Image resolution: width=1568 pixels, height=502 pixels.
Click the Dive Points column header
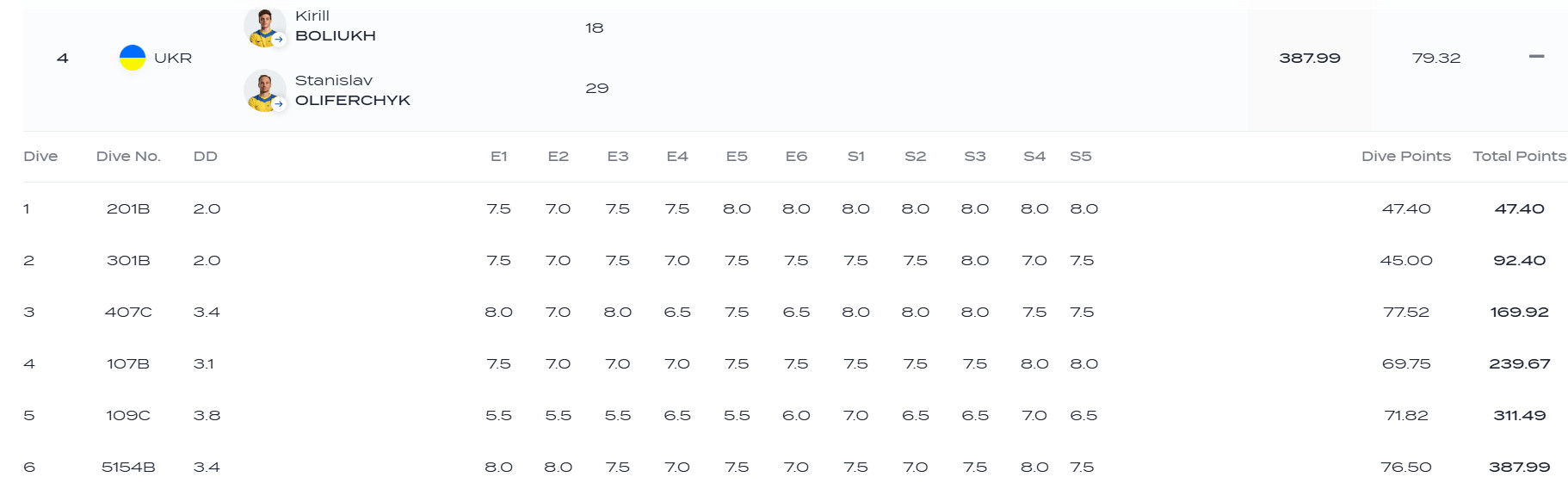[1405, 156]
